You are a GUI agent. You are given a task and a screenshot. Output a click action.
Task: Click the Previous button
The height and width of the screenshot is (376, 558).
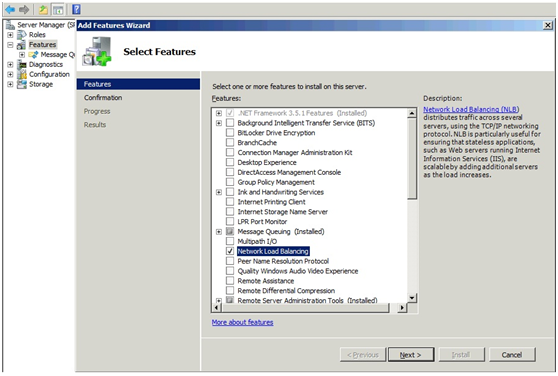363,355
